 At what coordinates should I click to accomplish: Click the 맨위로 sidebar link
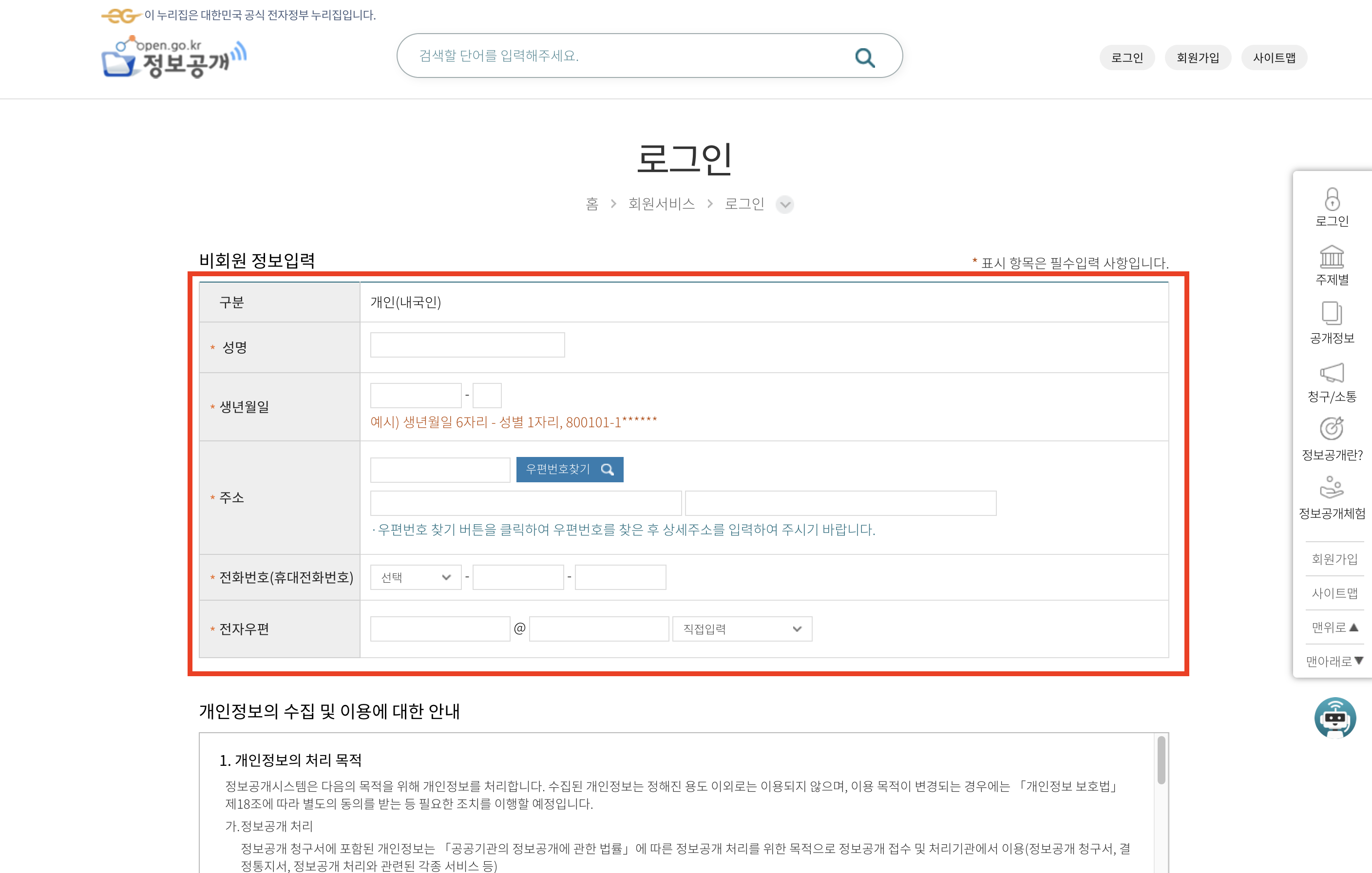click(x=1334, y=627)
